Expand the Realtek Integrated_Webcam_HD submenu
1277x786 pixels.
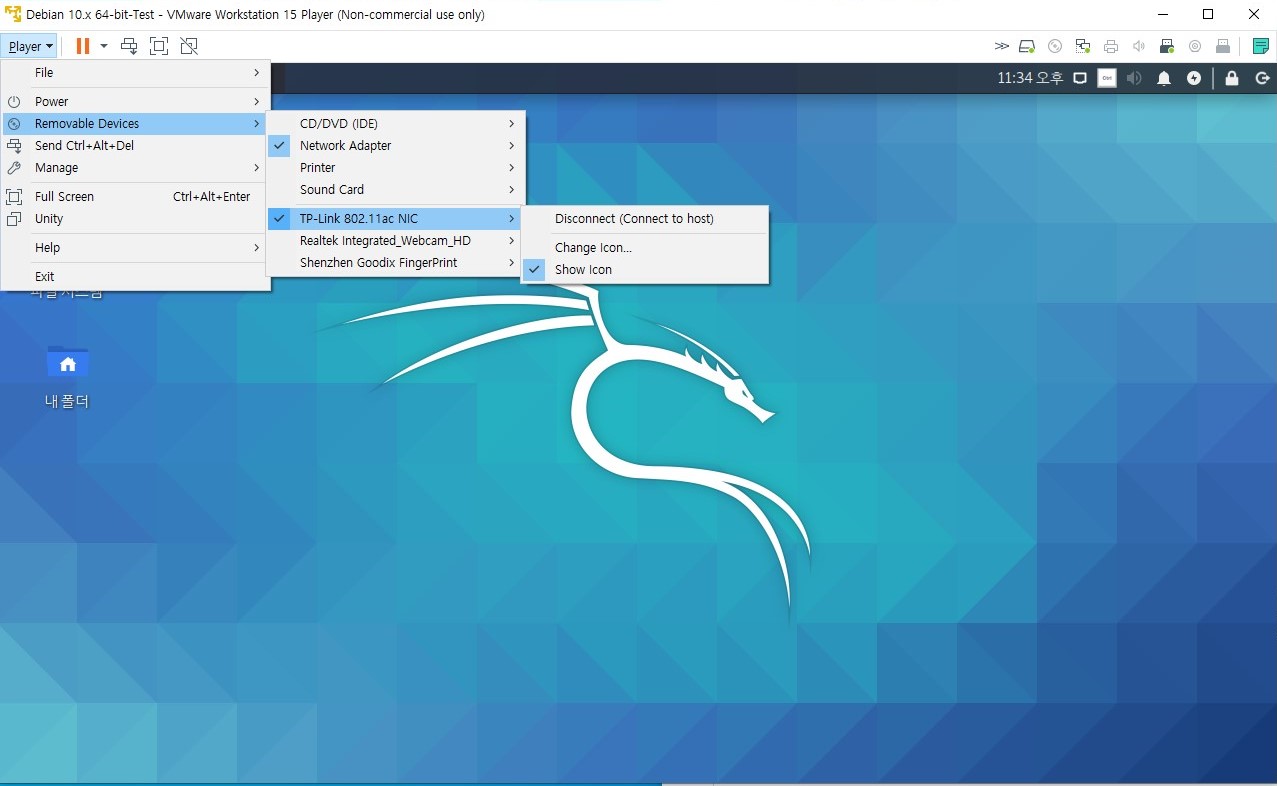click(395, 241)
